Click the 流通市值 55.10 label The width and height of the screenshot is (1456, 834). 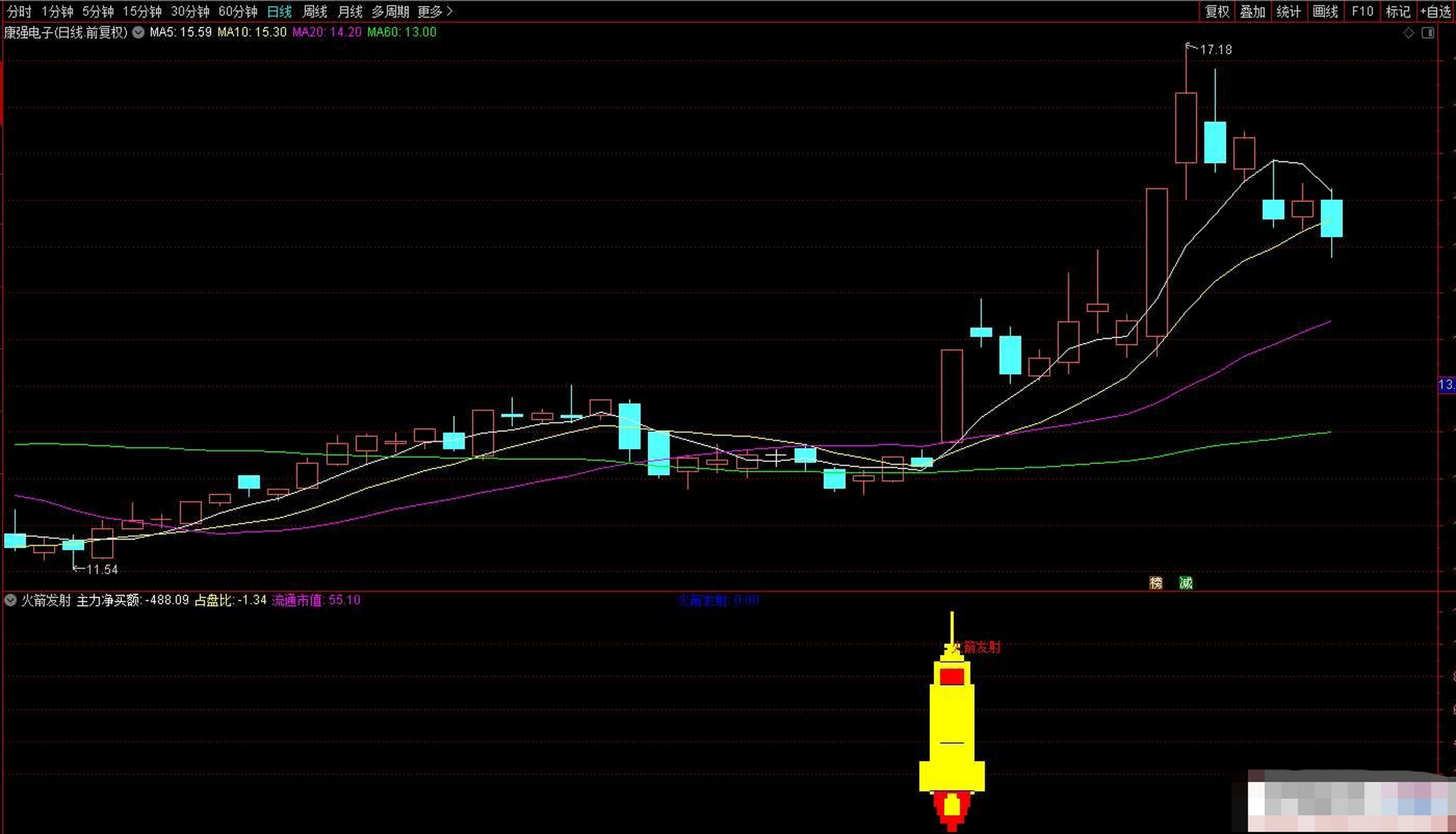click(x=316, y=600)
